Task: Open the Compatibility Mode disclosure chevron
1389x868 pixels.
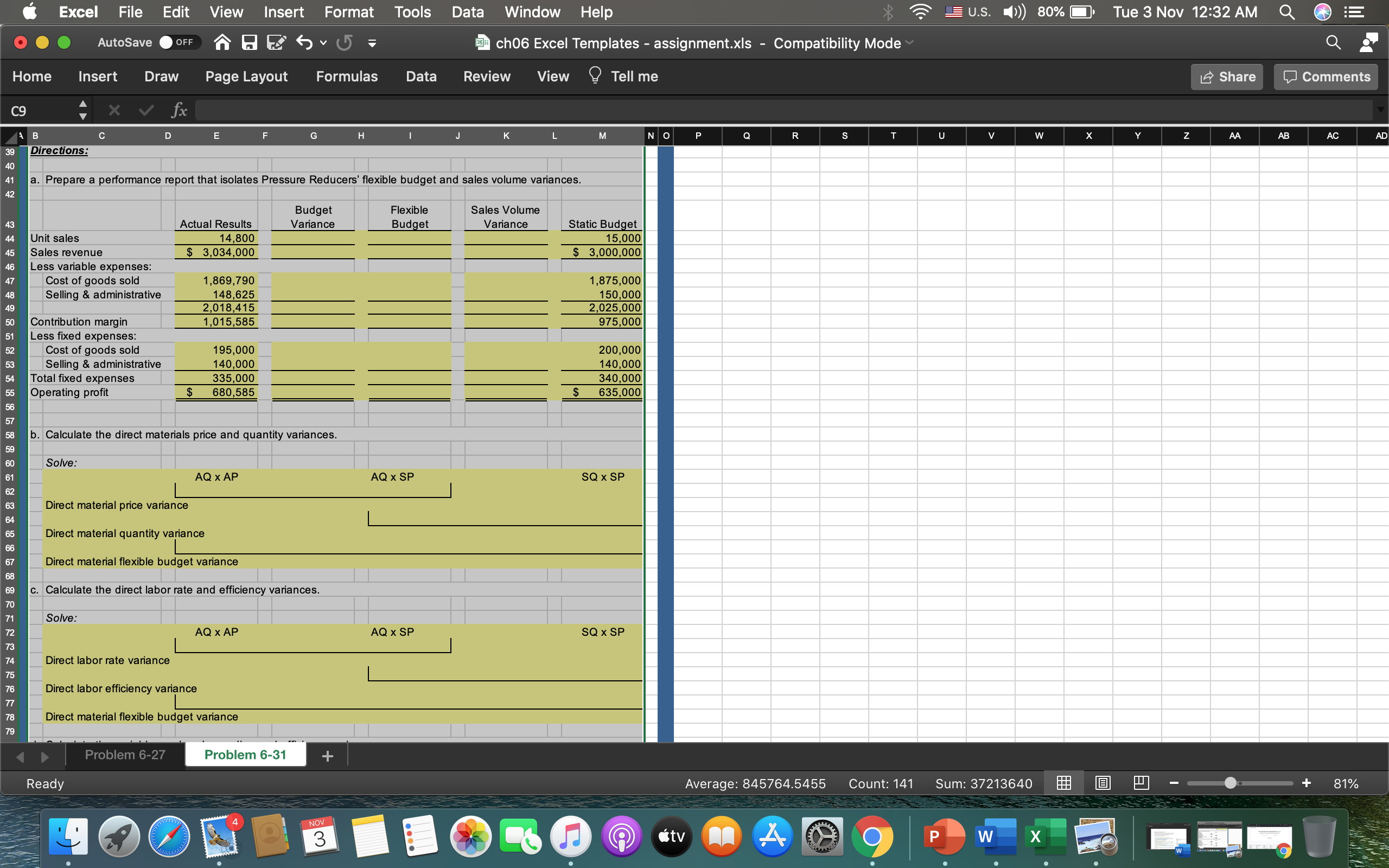Action: (909, 43)
